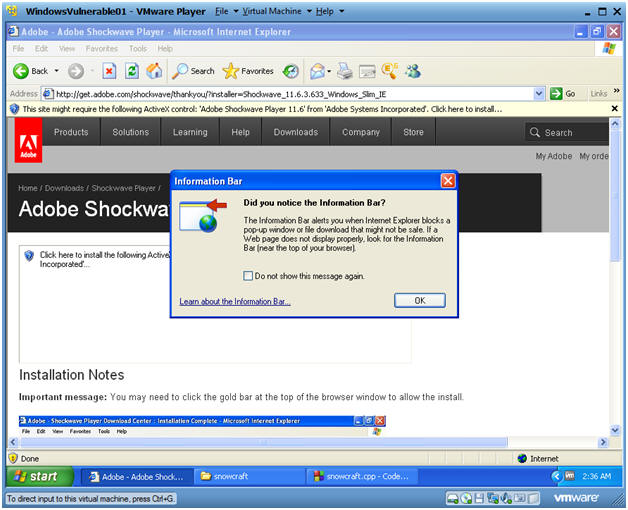Click the yellow ActiveX information bar message

coord(262,109)
